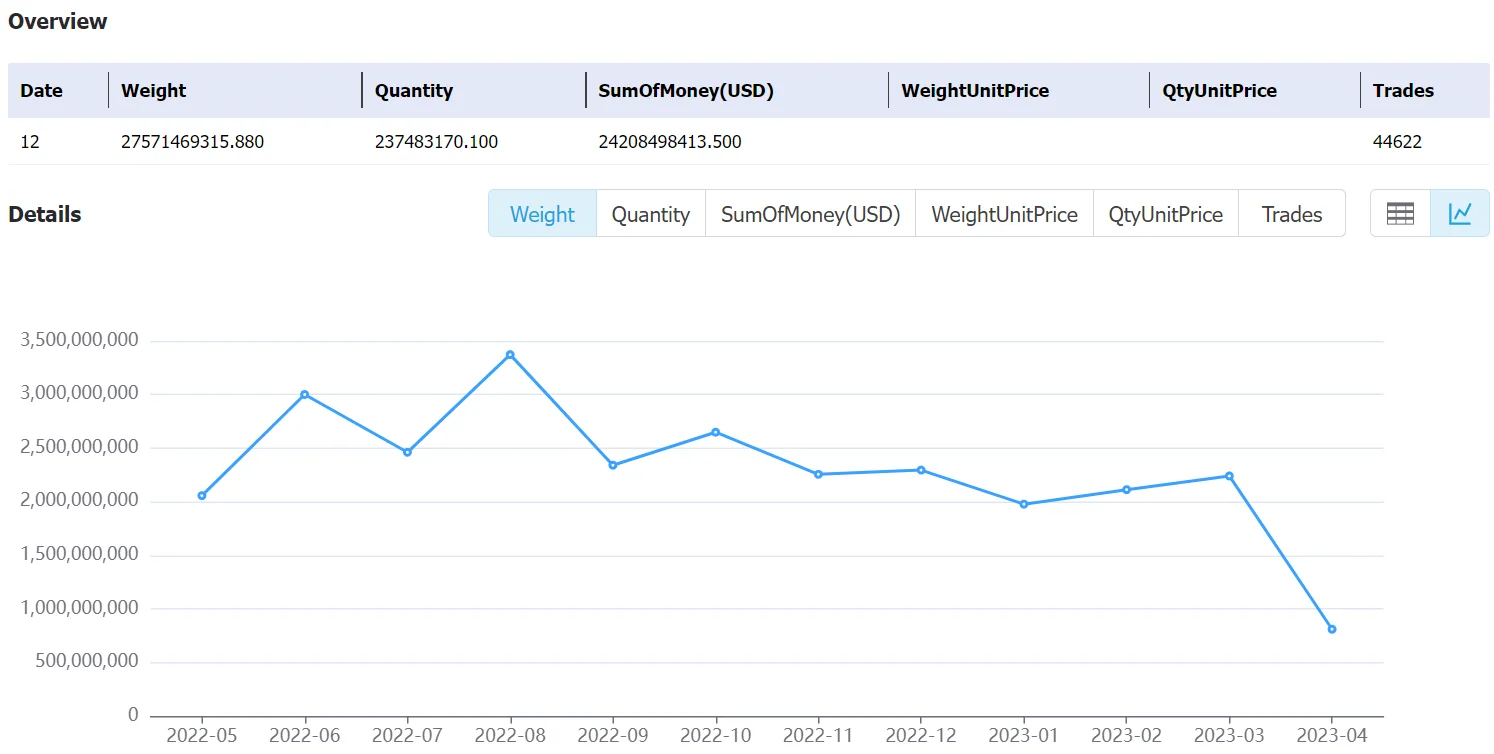Switch to the Trades tab
This screenshot has width=1494, height=754.
click(x=1292, y=214)
